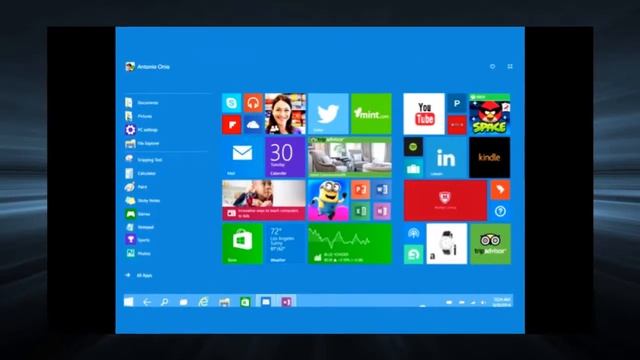Open the Skype tile

(x=232, y=103)
